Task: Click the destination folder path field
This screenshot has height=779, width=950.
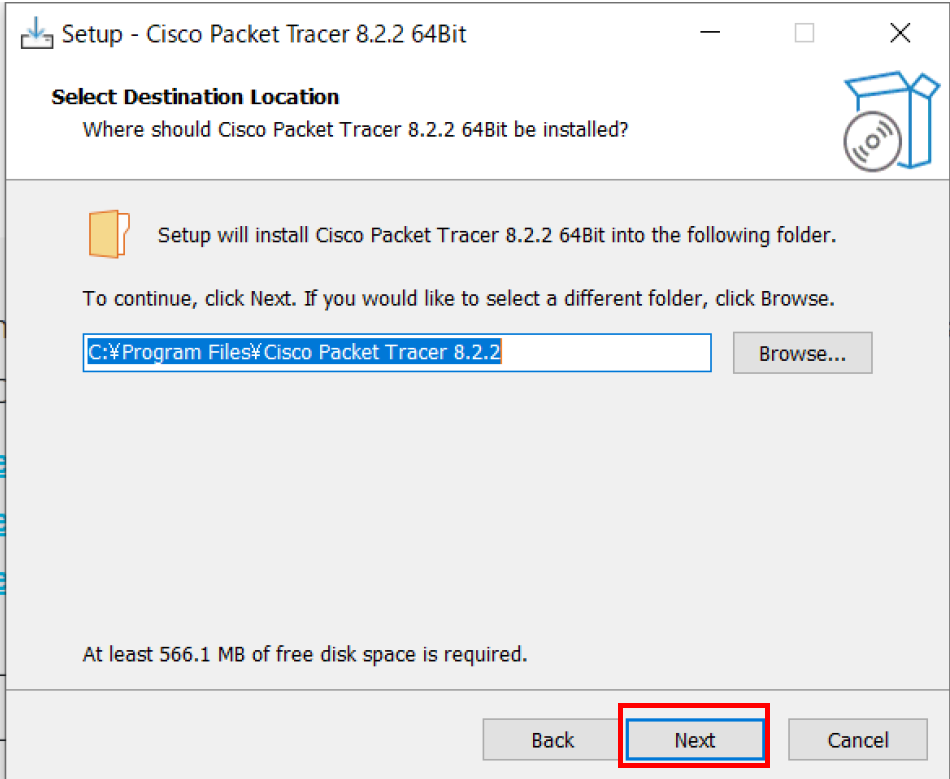Action: [397, 353]
